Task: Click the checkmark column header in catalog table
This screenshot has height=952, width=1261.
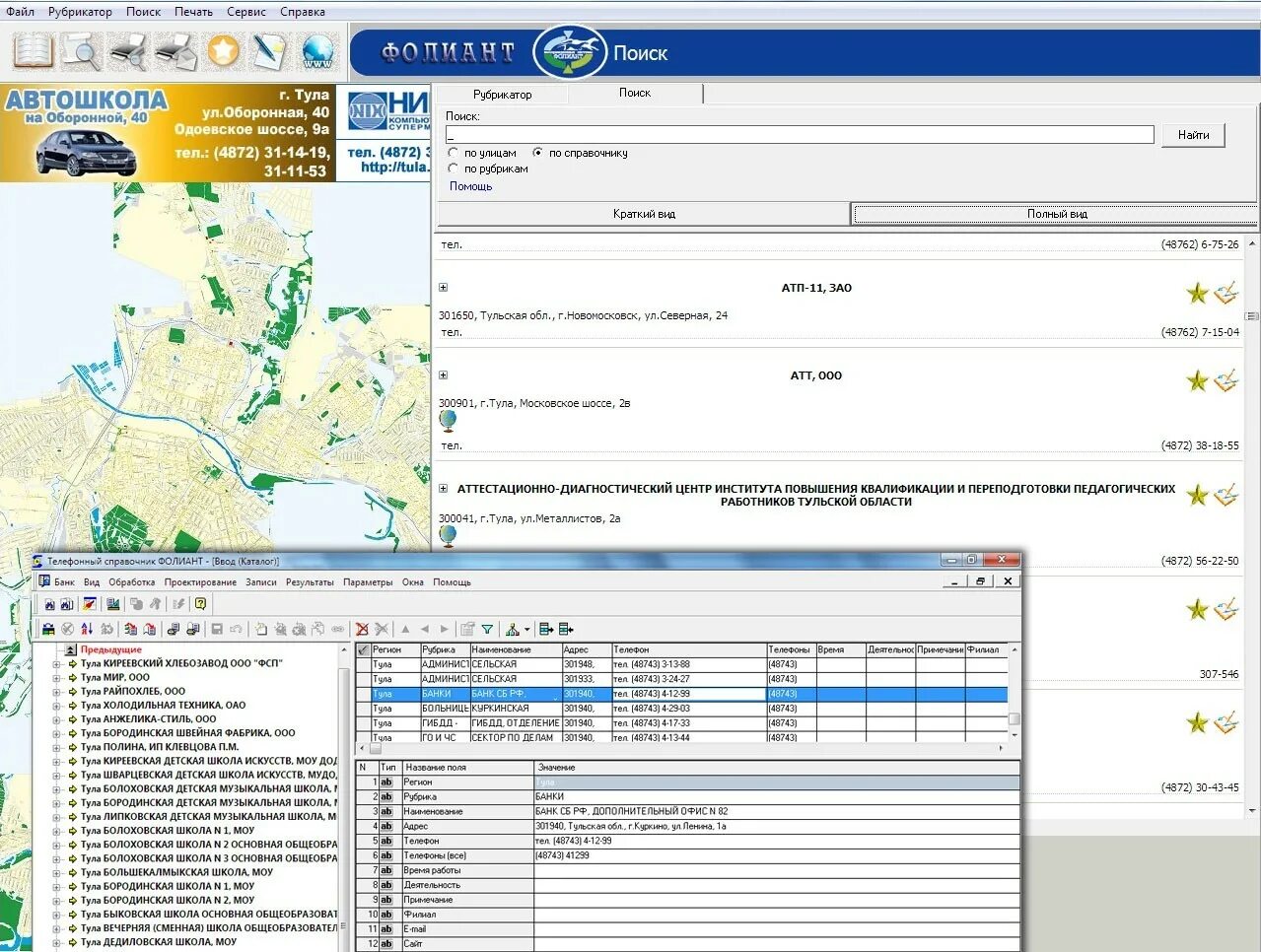Action: [x=363, y=649]
